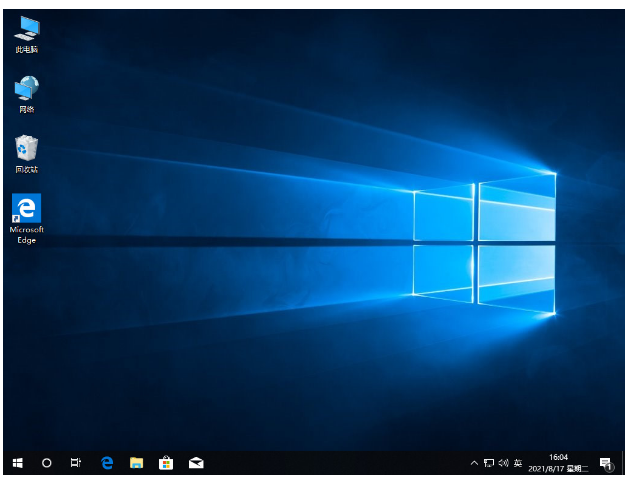630x483 pixels.
Task: Click the Cortana search circle
Action: pyautogui.click(x=46, y=463)
